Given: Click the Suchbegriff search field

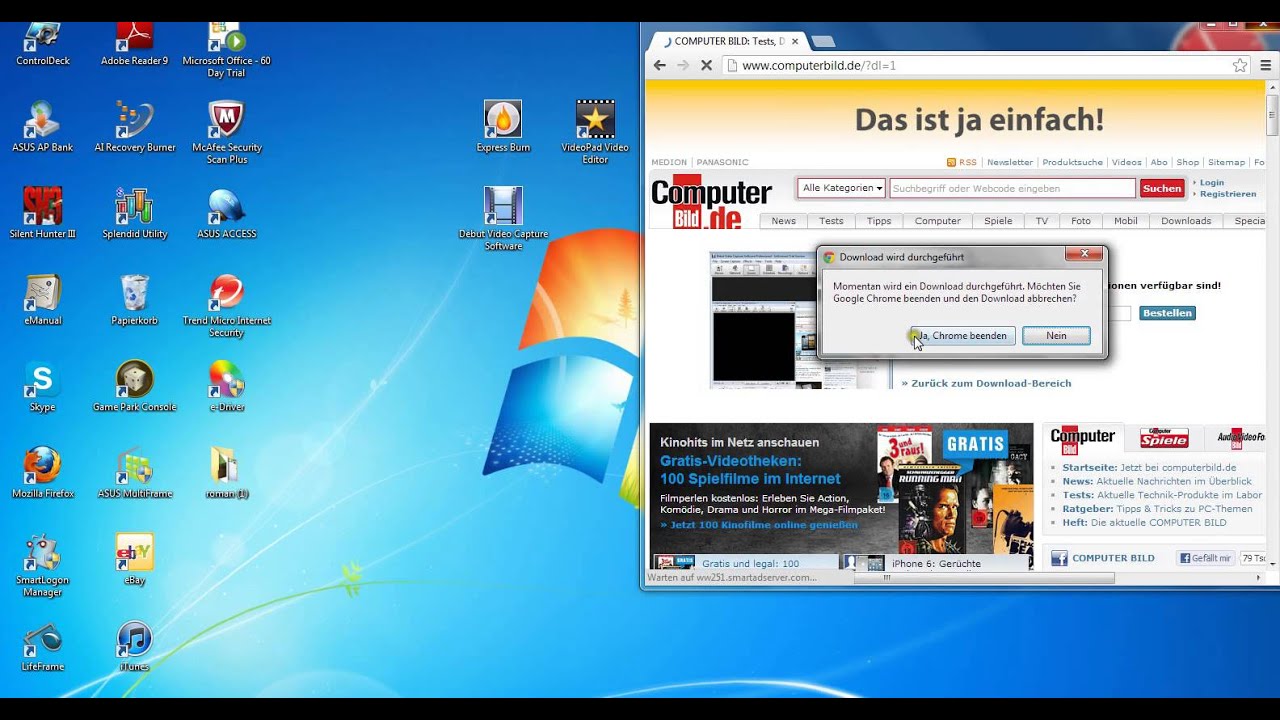Looking at the screenshot, I should point(1011,188).
